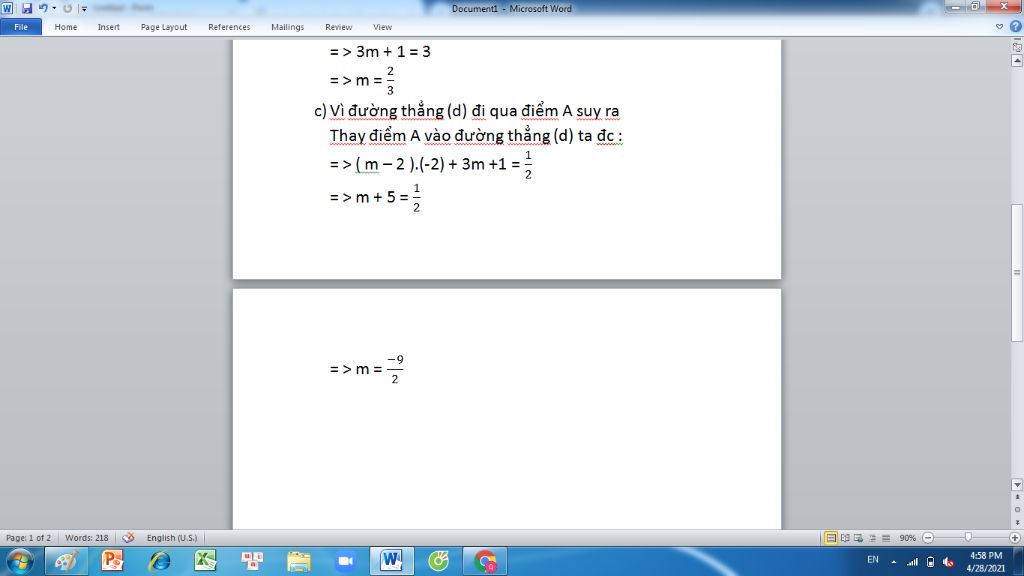Click the vertical scrollbar down arrow
Image resolution: width=1024 pixels, height=576 pixels.
(1017, 485)
